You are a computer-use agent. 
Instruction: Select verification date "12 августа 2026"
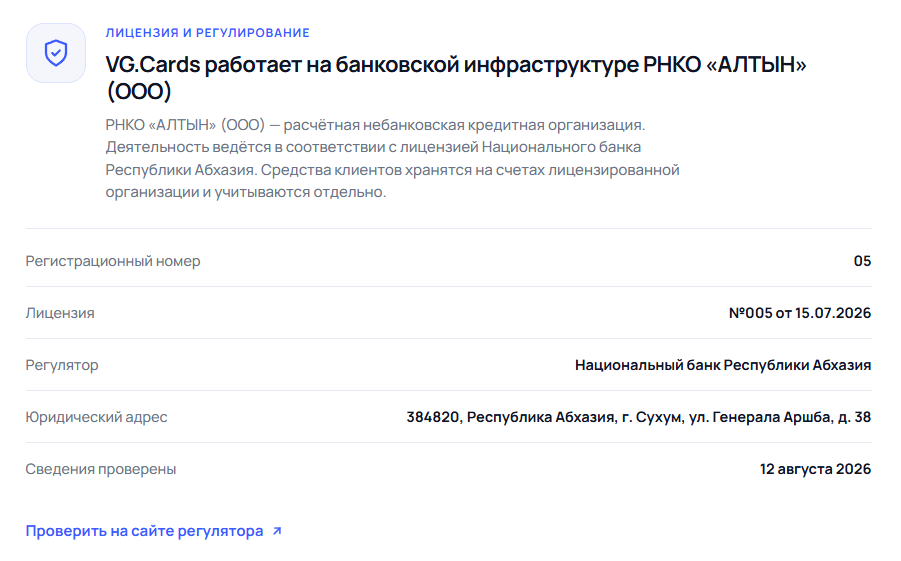click(815, 469)
